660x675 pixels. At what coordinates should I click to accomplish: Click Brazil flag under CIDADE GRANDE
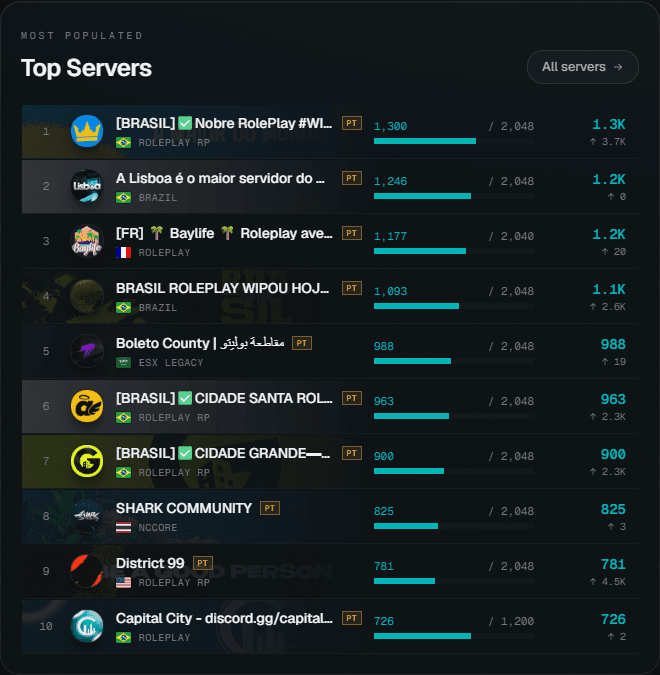click(x=124, y=473)
